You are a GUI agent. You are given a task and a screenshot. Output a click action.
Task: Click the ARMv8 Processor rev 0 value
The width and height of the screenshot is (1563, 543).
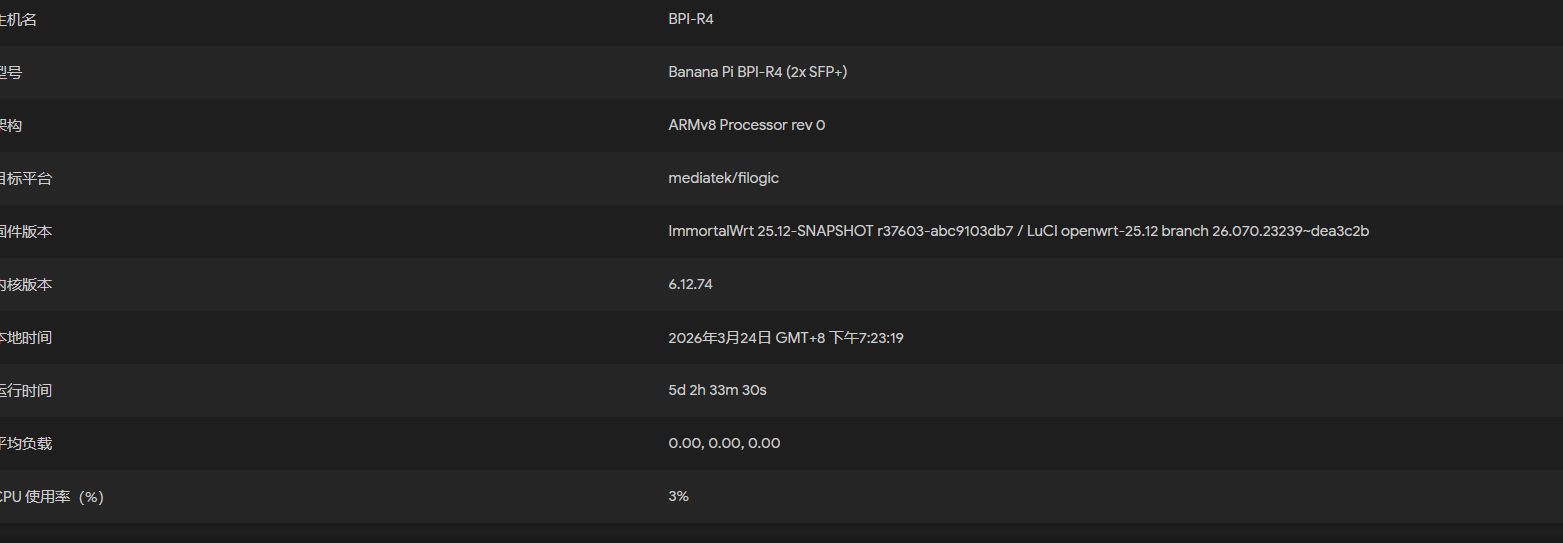[746, 125]
